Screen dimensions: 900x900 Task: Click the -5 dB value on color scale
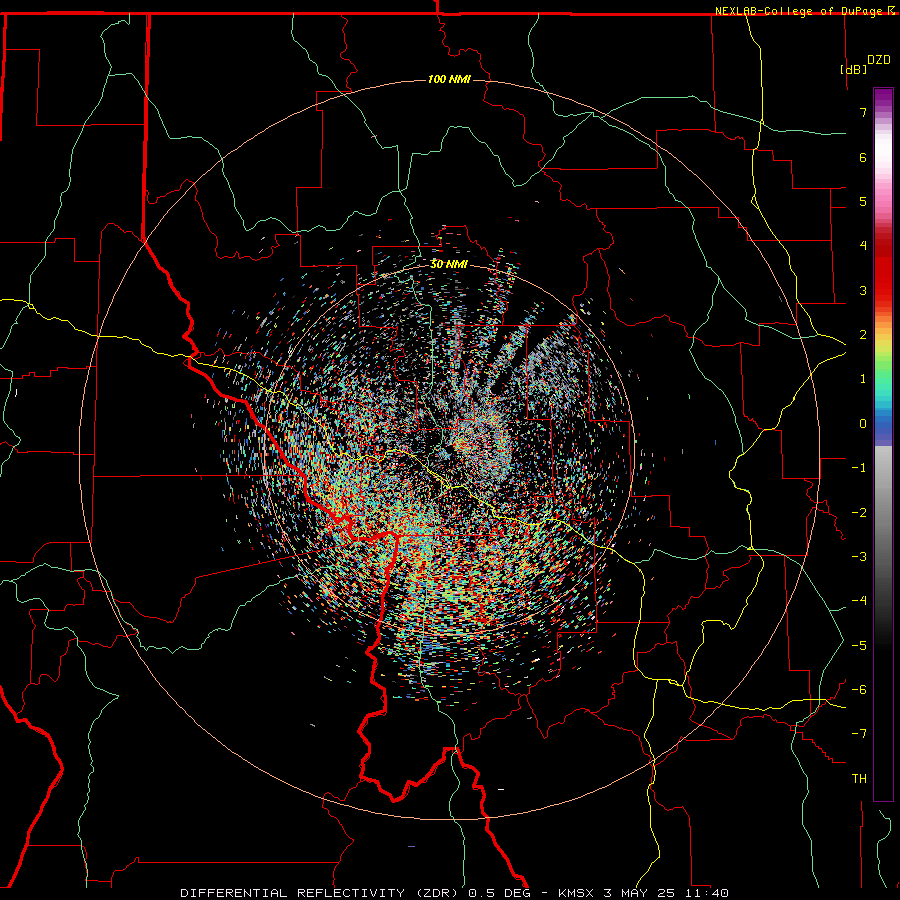click(859, 646)
